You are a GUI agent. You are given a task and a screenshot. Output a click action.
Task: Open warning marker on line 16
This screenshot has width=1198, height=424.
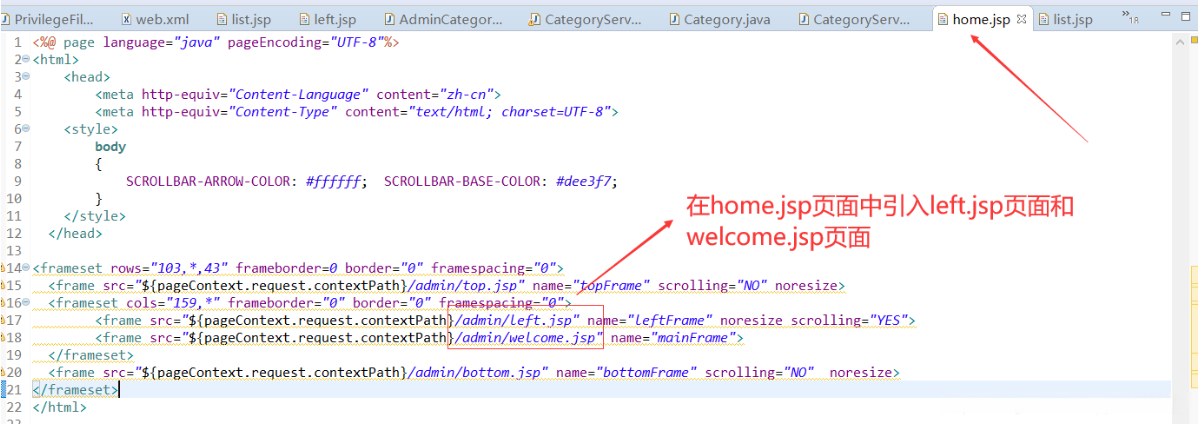3,303
